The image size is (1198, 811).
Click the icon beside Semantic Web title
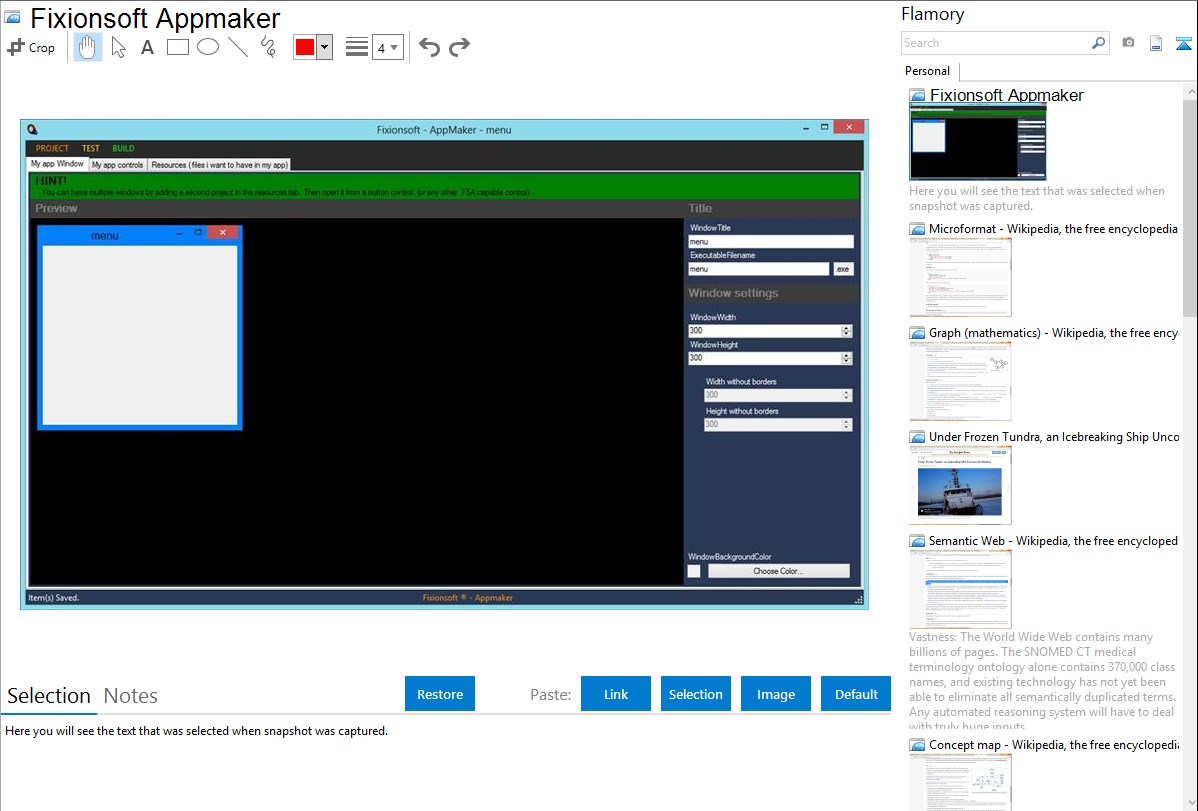pyautogui.click(x=917, y=540)
